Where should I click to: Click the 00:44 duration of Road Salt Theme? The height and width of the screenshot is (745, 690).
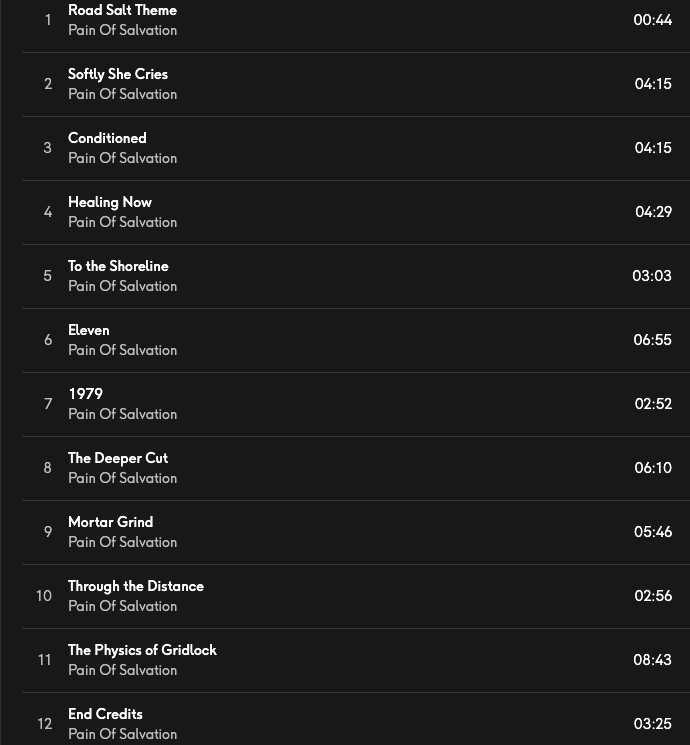pos(652,20)
